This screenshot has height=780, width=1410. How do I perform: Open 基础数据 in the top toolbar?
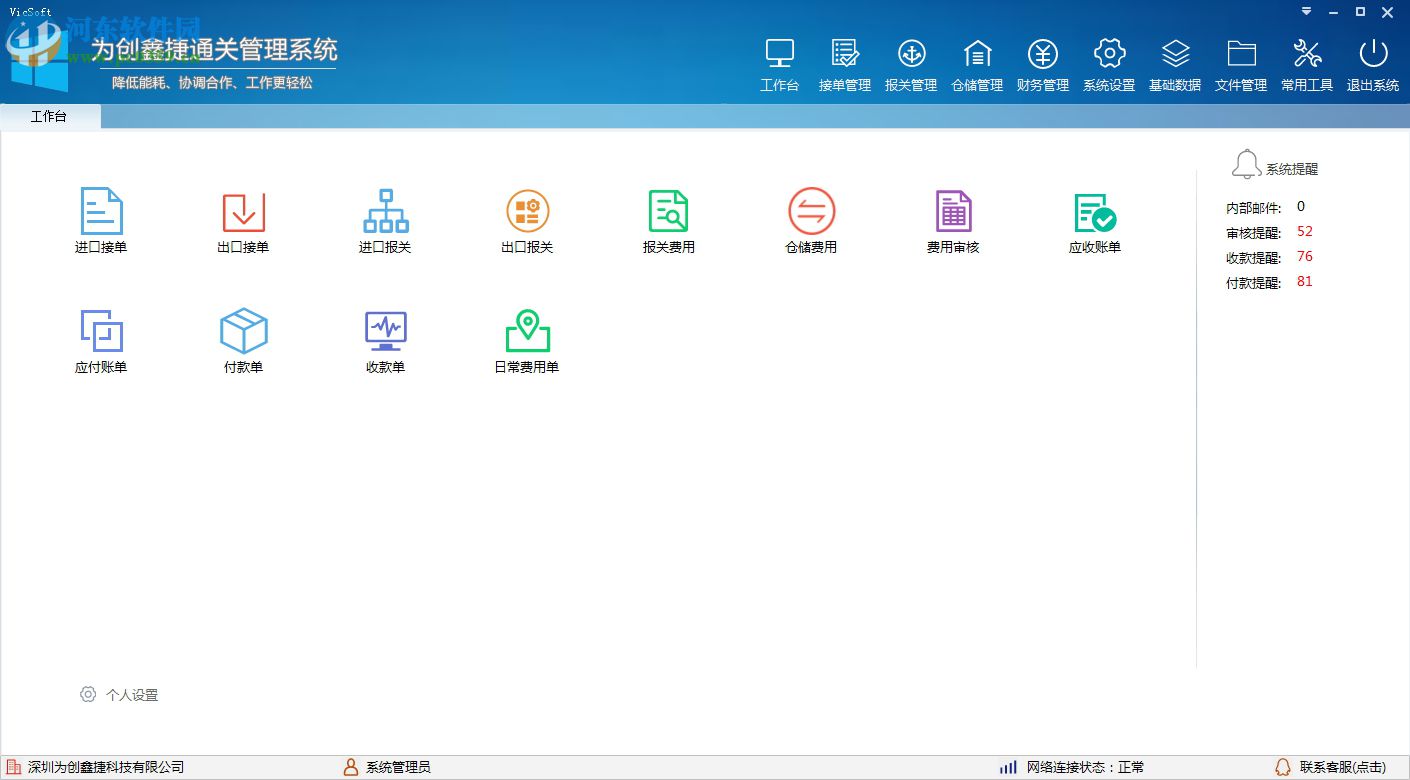pyautogui.click(x=1175, y=65)
